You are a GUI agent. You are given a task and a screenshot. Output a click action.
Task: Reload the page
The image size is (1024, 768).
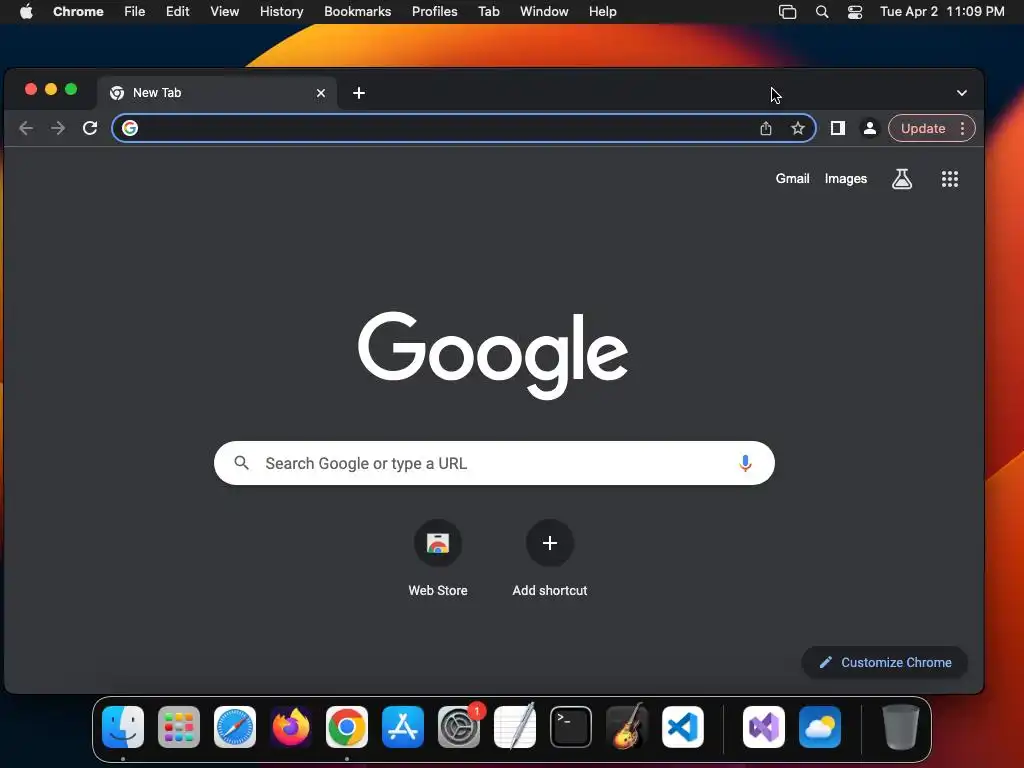point(90,128)
